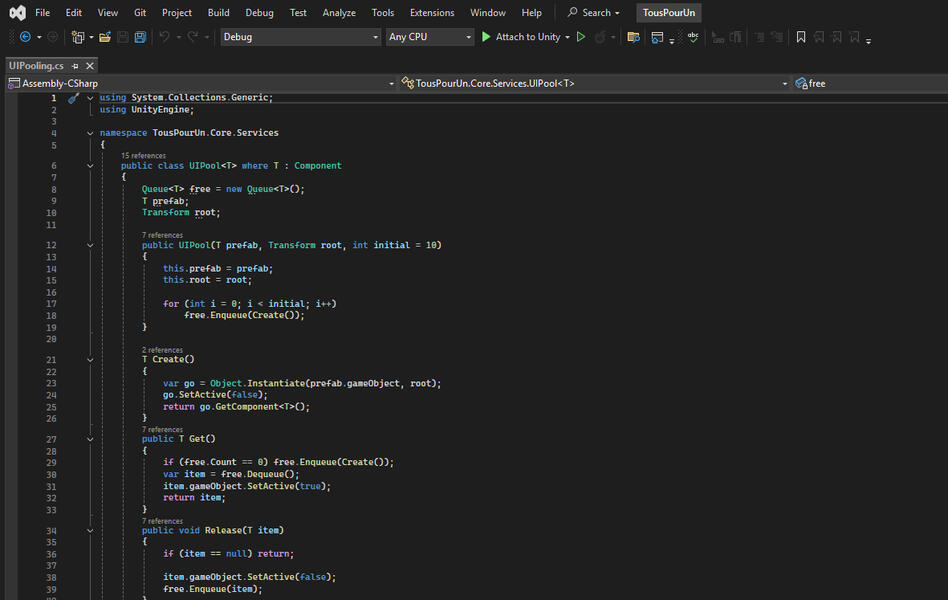Click the Open File folder icon
Viewport: 948px width, 600px height.
pyautogui.click(x=105, y=38)
